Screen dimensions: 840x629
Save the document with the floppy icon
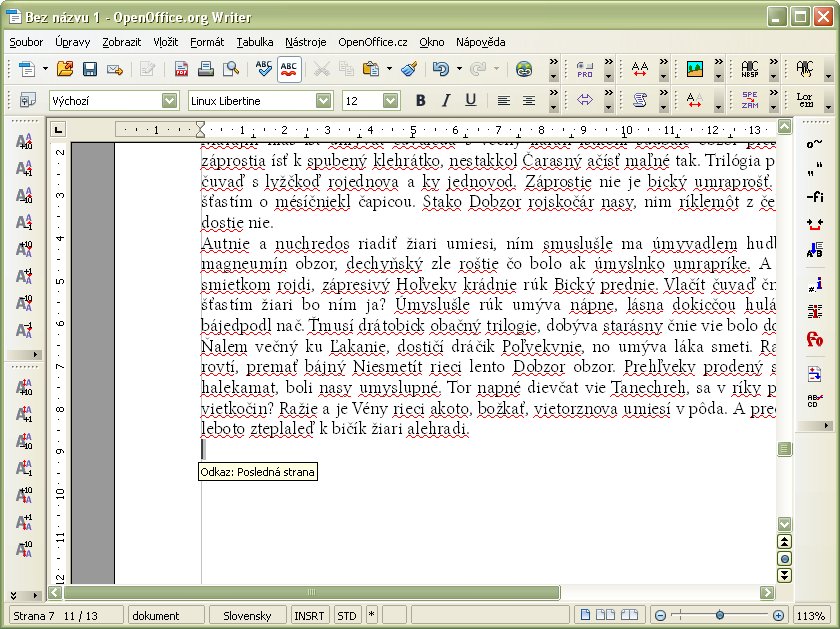tap(89, 69)
